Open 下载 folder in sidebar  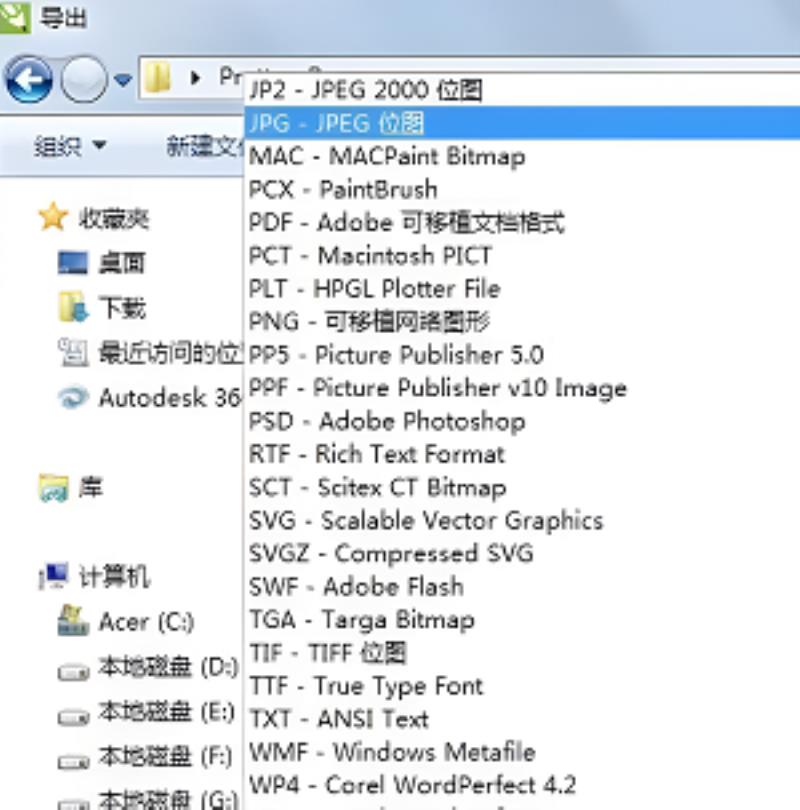click(x=122, y=308)
